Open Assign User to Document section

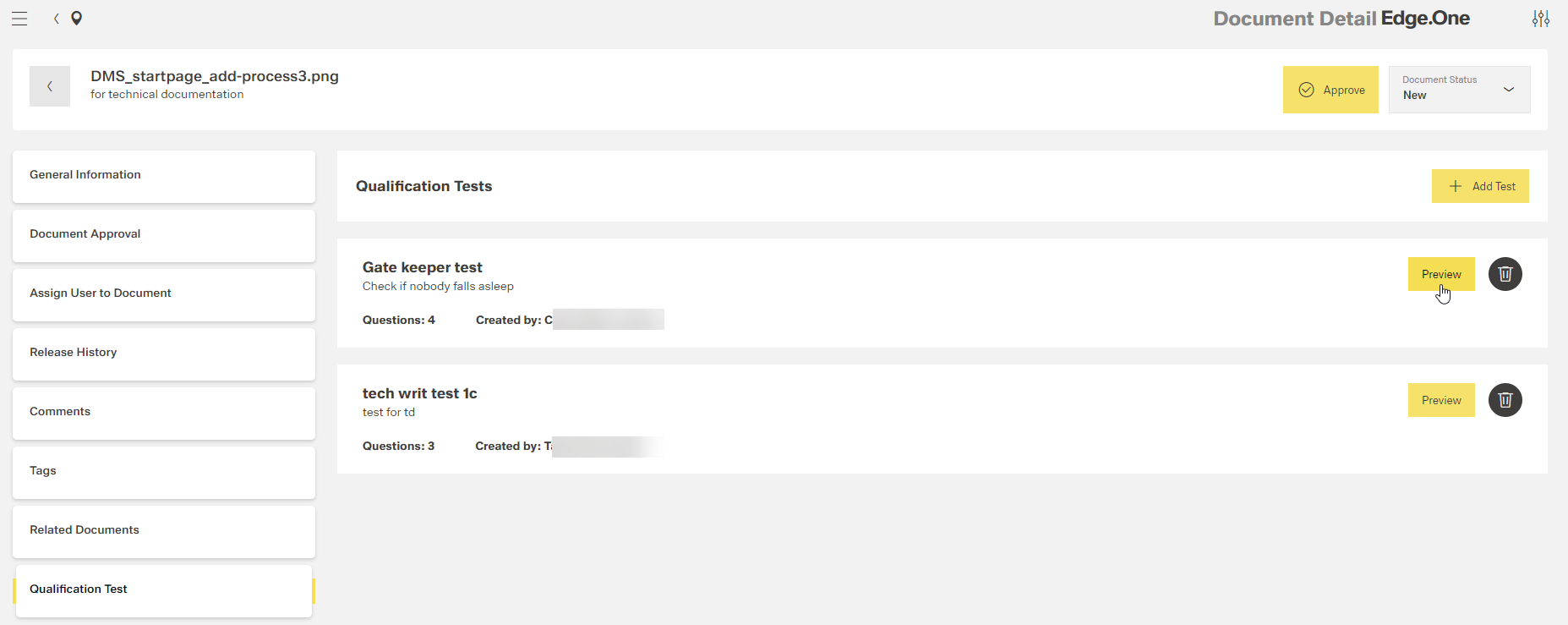click(x=164, y=294)
